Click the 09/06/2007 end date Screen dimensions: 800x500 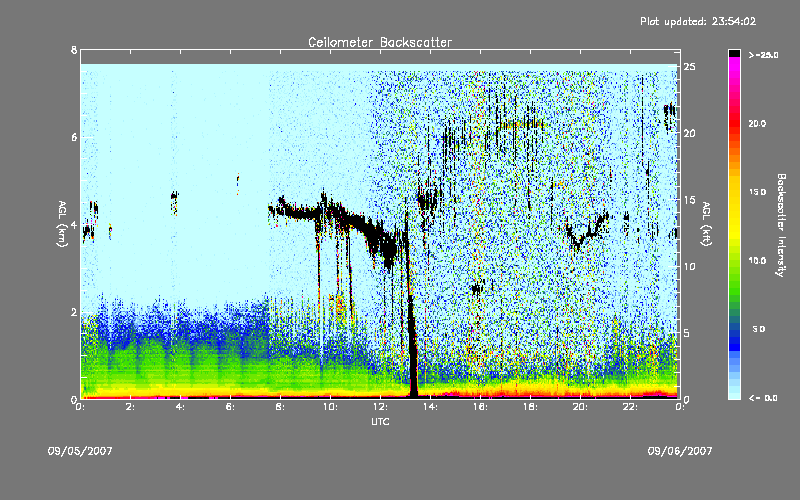pyautogui.click(x=680, y=451)
